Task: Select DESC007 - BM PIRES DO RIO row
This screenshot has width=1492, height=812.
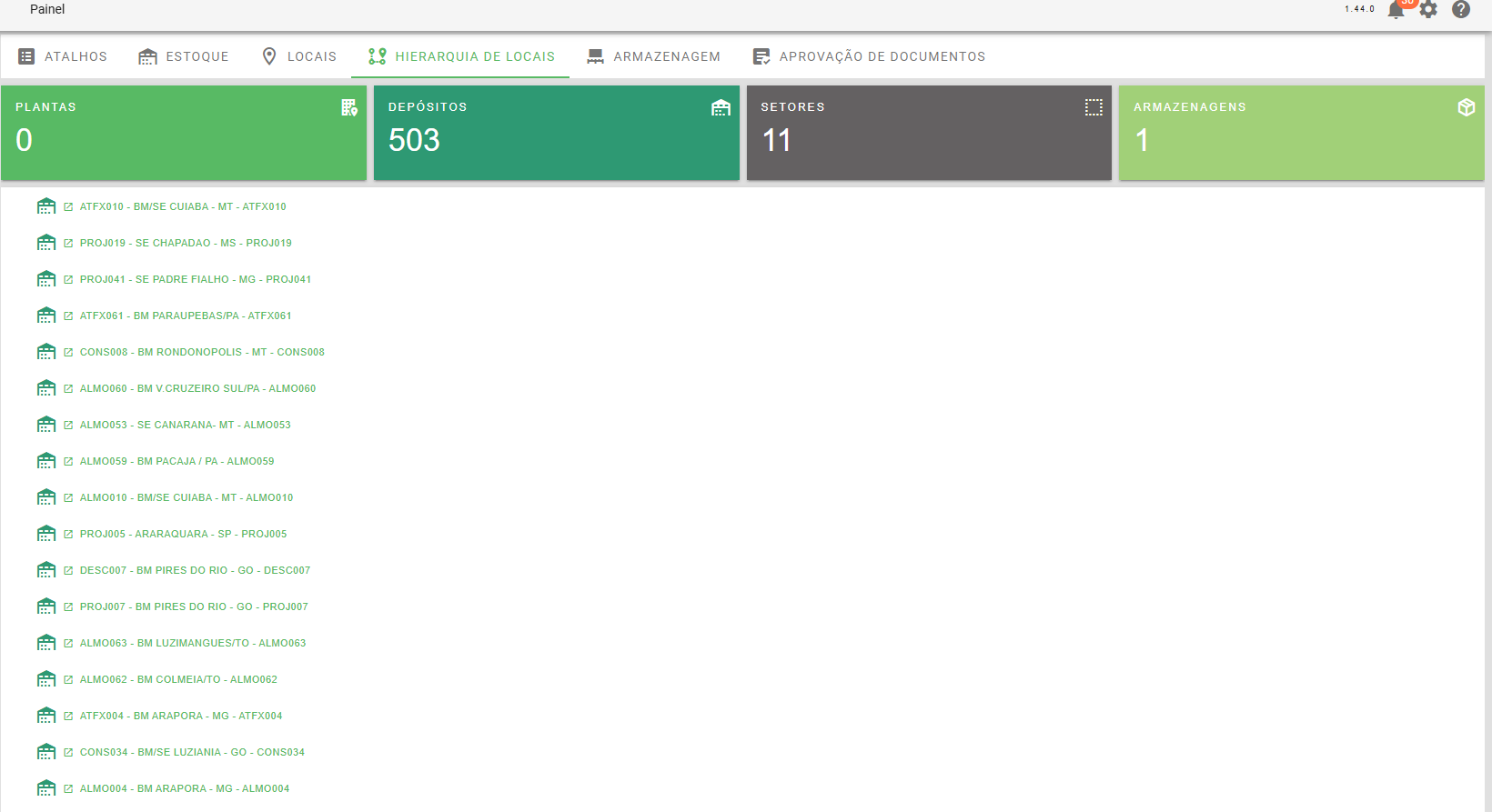Action: [x=195, y=570]
